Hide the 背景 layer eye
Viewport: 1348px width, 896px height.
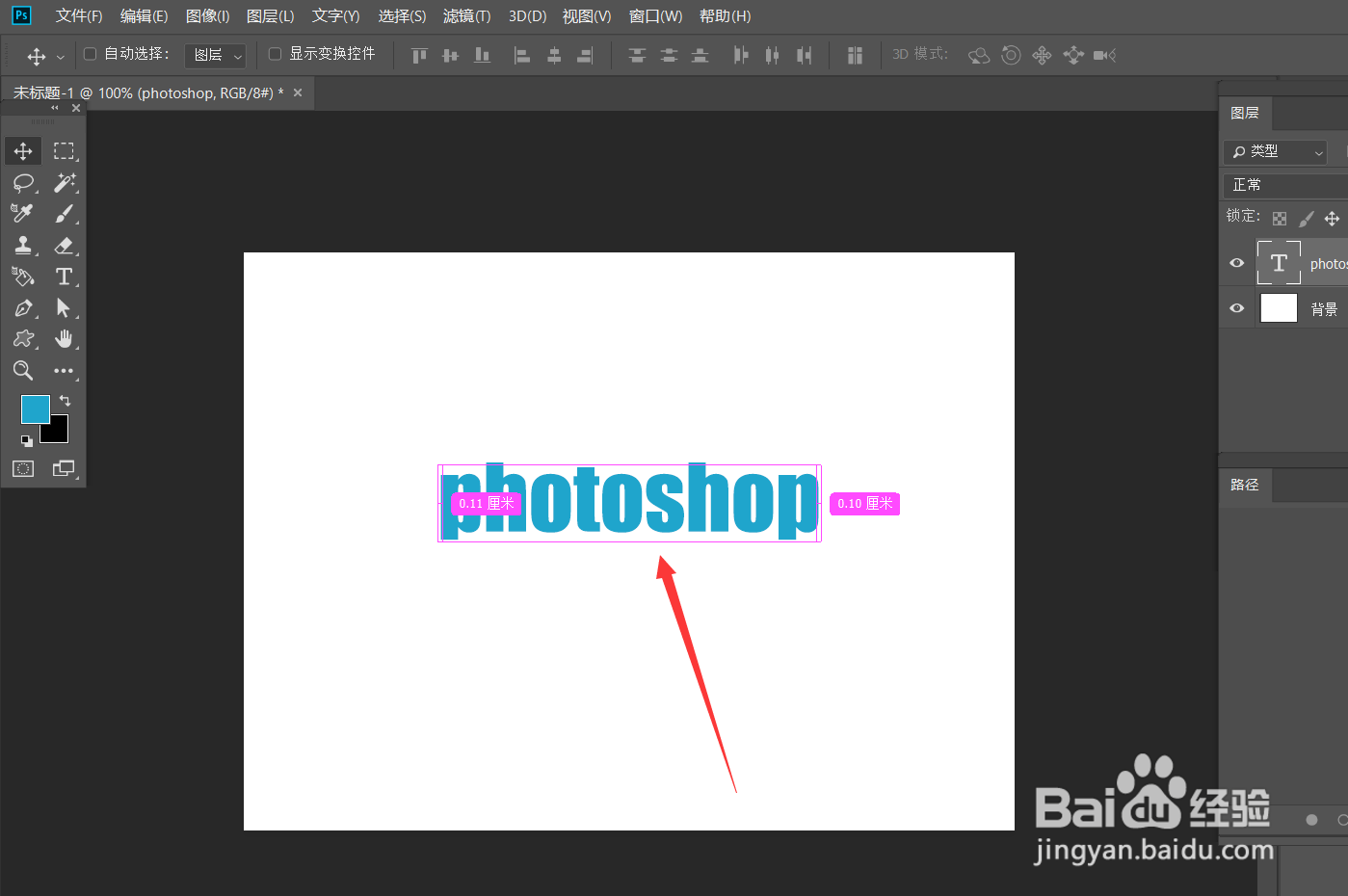coord(1237,308)
